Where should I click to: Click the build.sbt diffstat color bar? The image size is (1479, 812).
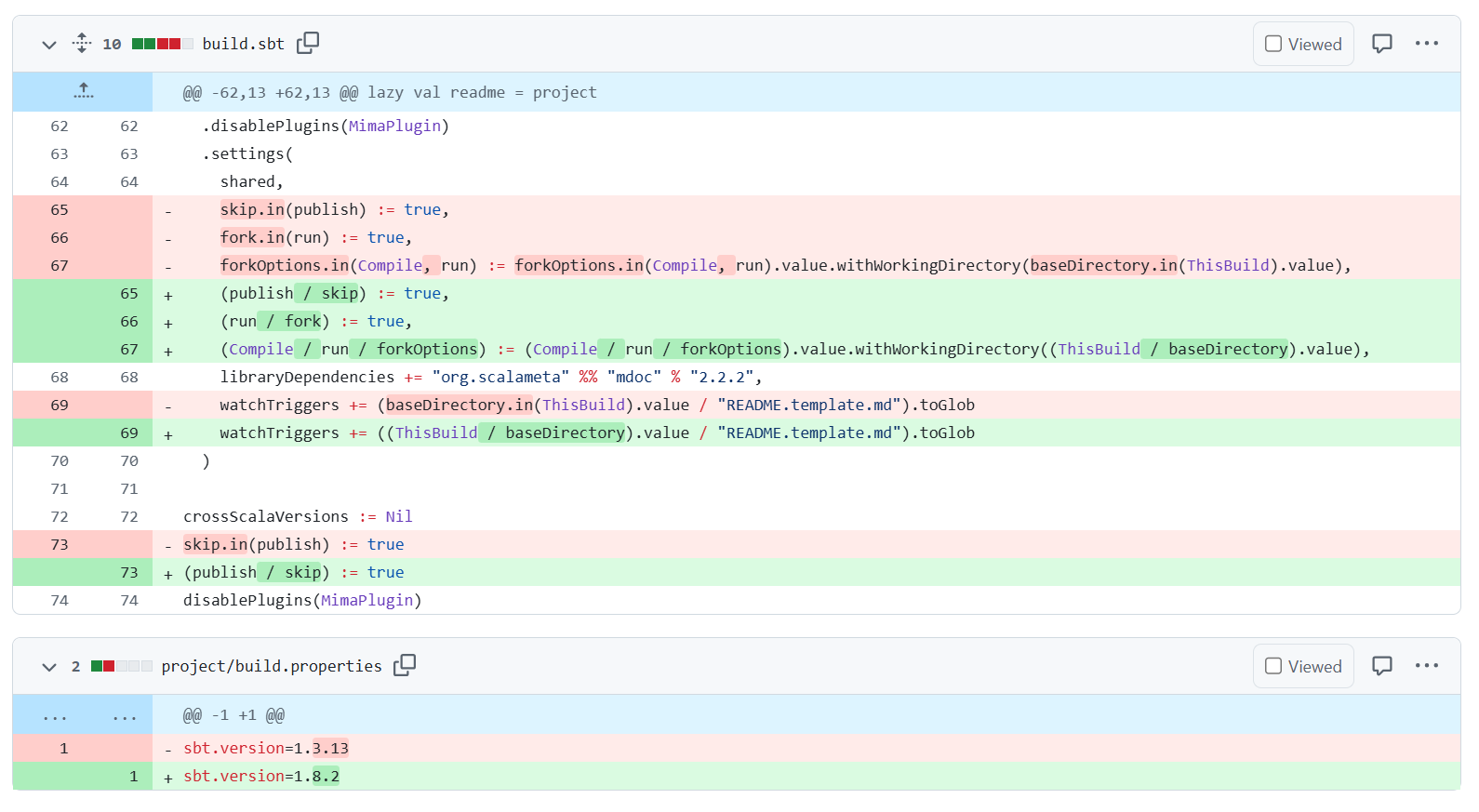pyautogui.click(x=162, y=44)
